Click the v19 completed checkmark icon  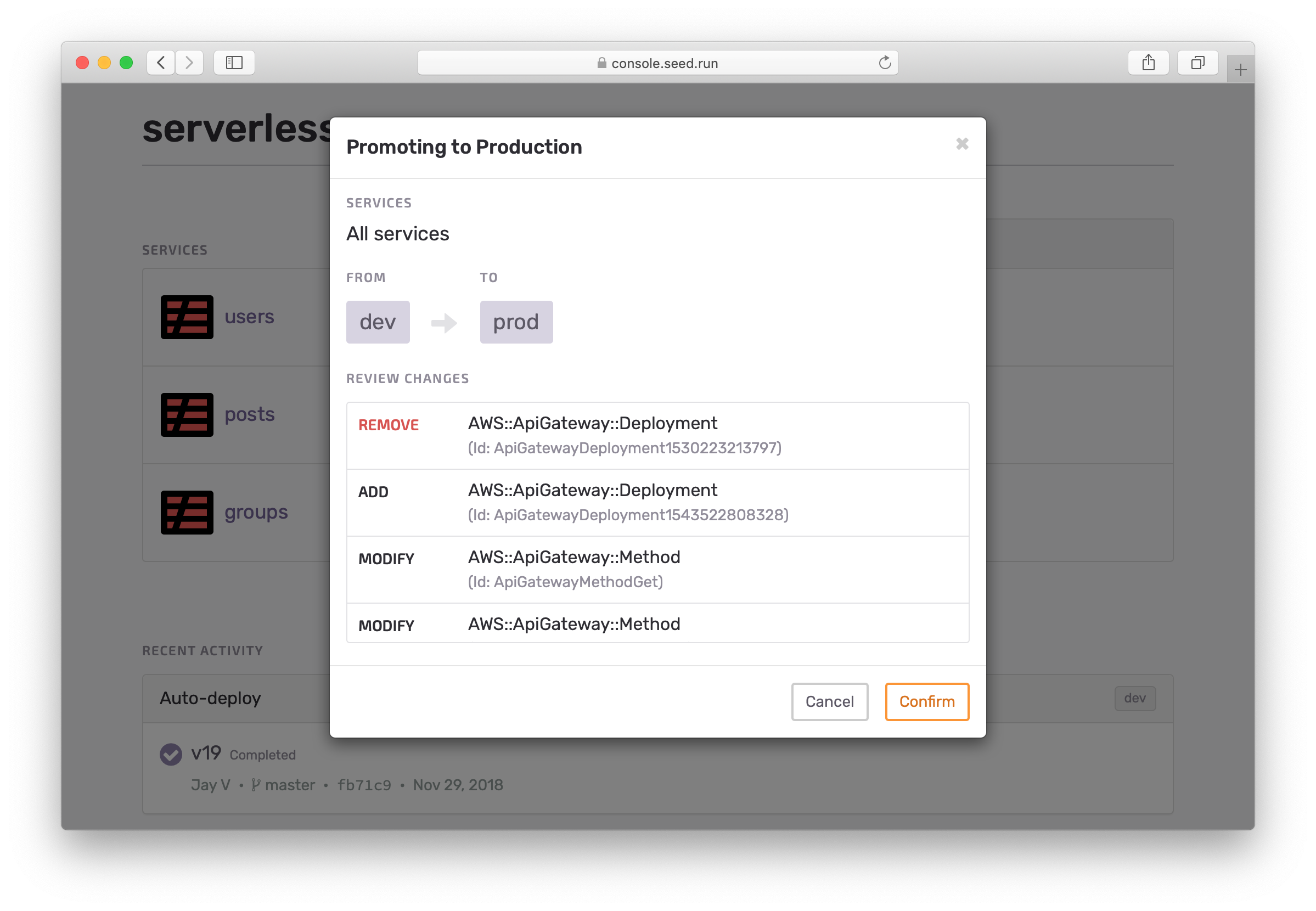click(171, 754)
